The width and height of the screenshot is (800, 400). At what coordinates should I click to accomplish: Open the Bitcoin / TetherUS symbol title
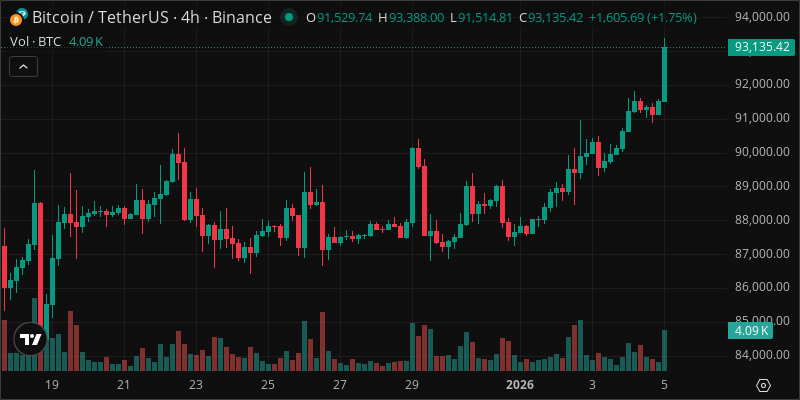pos(152,18)
